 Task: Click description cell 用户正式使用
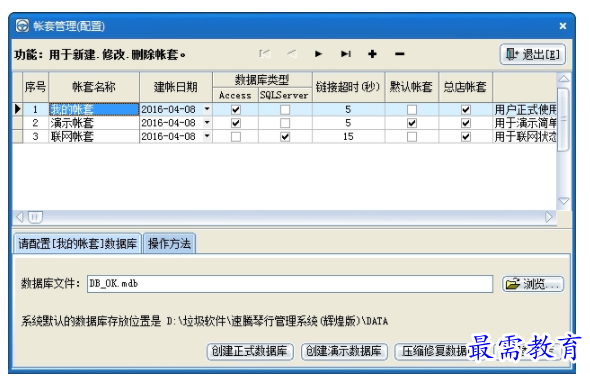pyautogui.click(x=525, y=110)
